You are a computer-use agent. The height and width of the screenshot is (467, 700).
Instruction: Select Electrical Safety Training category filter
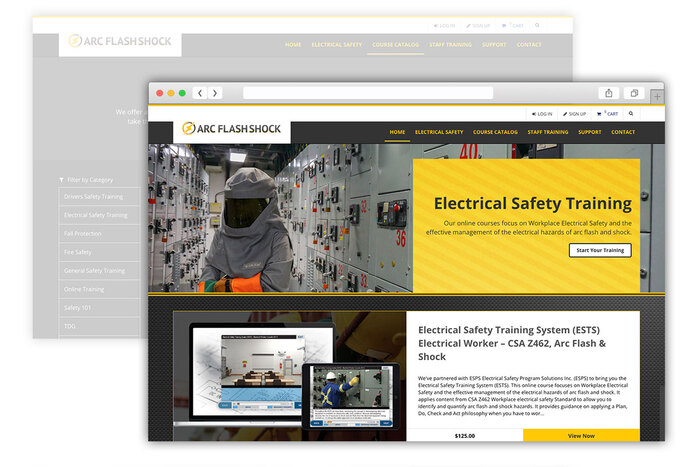coord(99,215)
